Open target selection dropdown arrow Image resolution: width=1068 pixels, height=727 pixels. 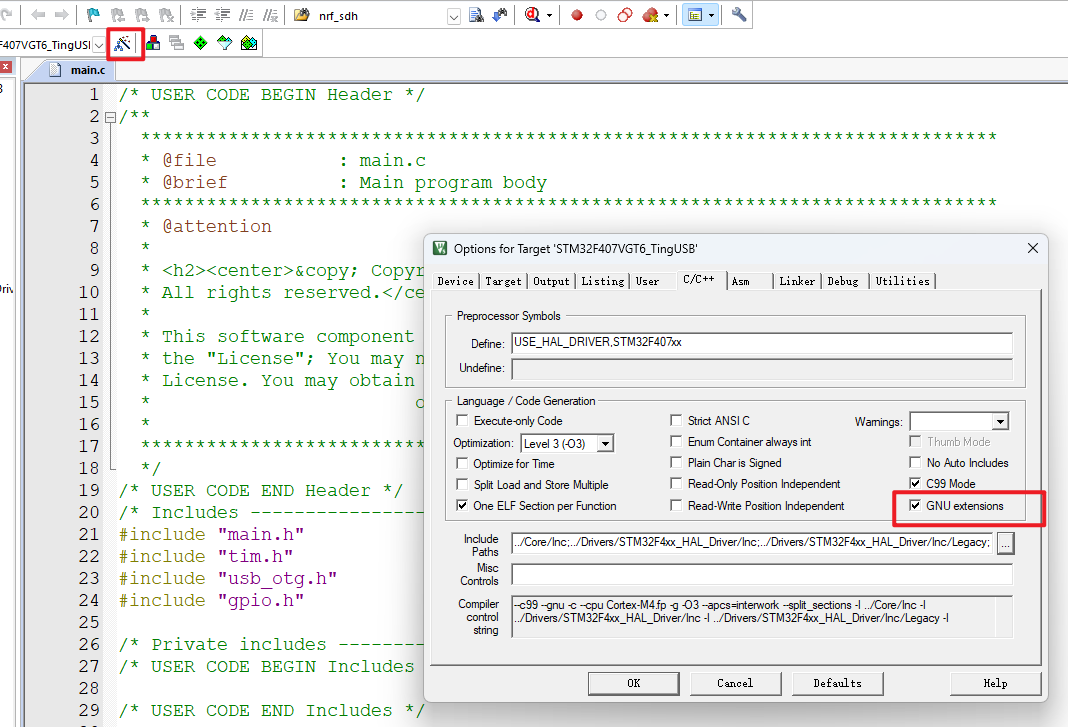click(x=99, y=45)
